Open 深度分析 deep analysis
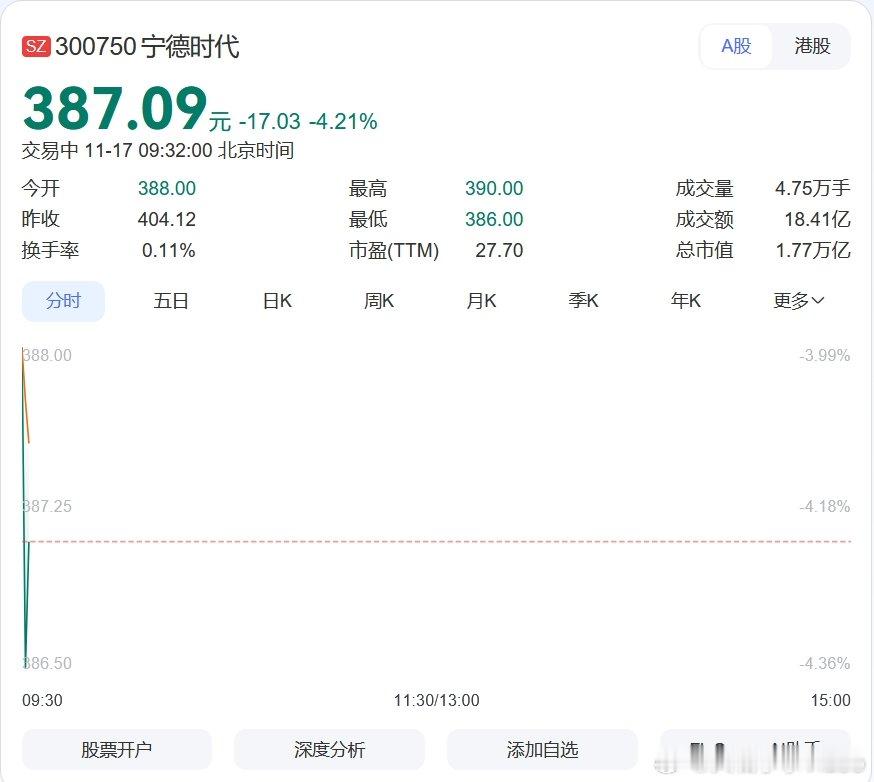Image resolution: width=874 pixels, height=782 pixels. (328, 749)
